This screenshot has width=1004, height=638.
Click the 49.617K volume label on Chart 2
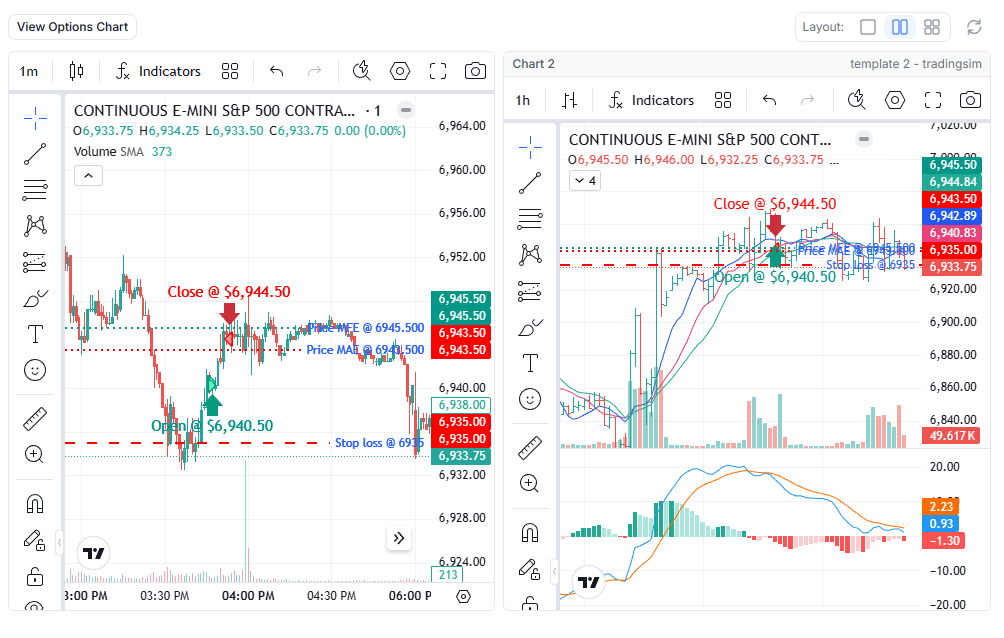[951, 436]
